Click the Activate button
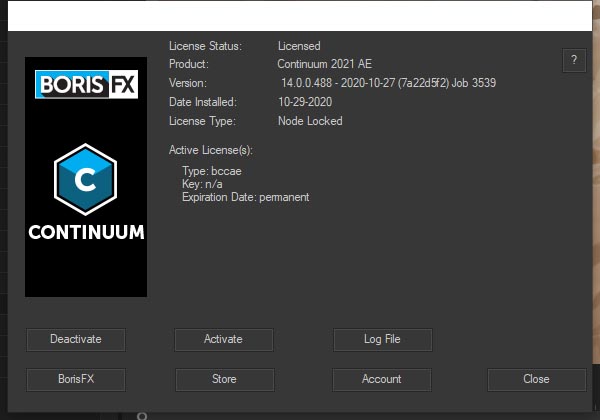Image resolution: width=600 pixels, height=420 pixels. pyautogui.click(x=224, y=339)
